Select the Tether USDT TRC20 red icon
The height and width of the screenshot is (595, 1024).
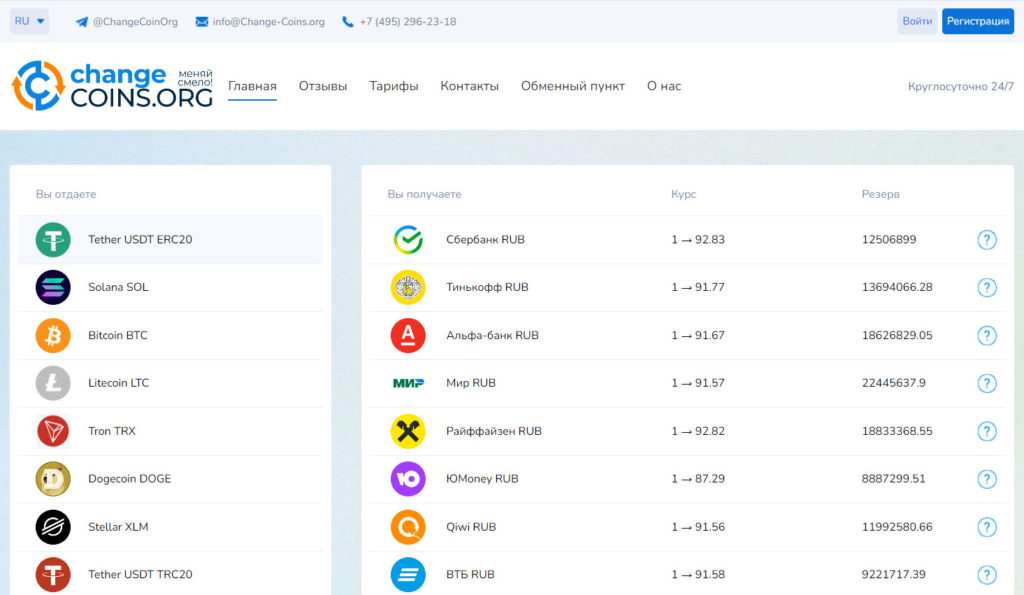click(53, 575)
